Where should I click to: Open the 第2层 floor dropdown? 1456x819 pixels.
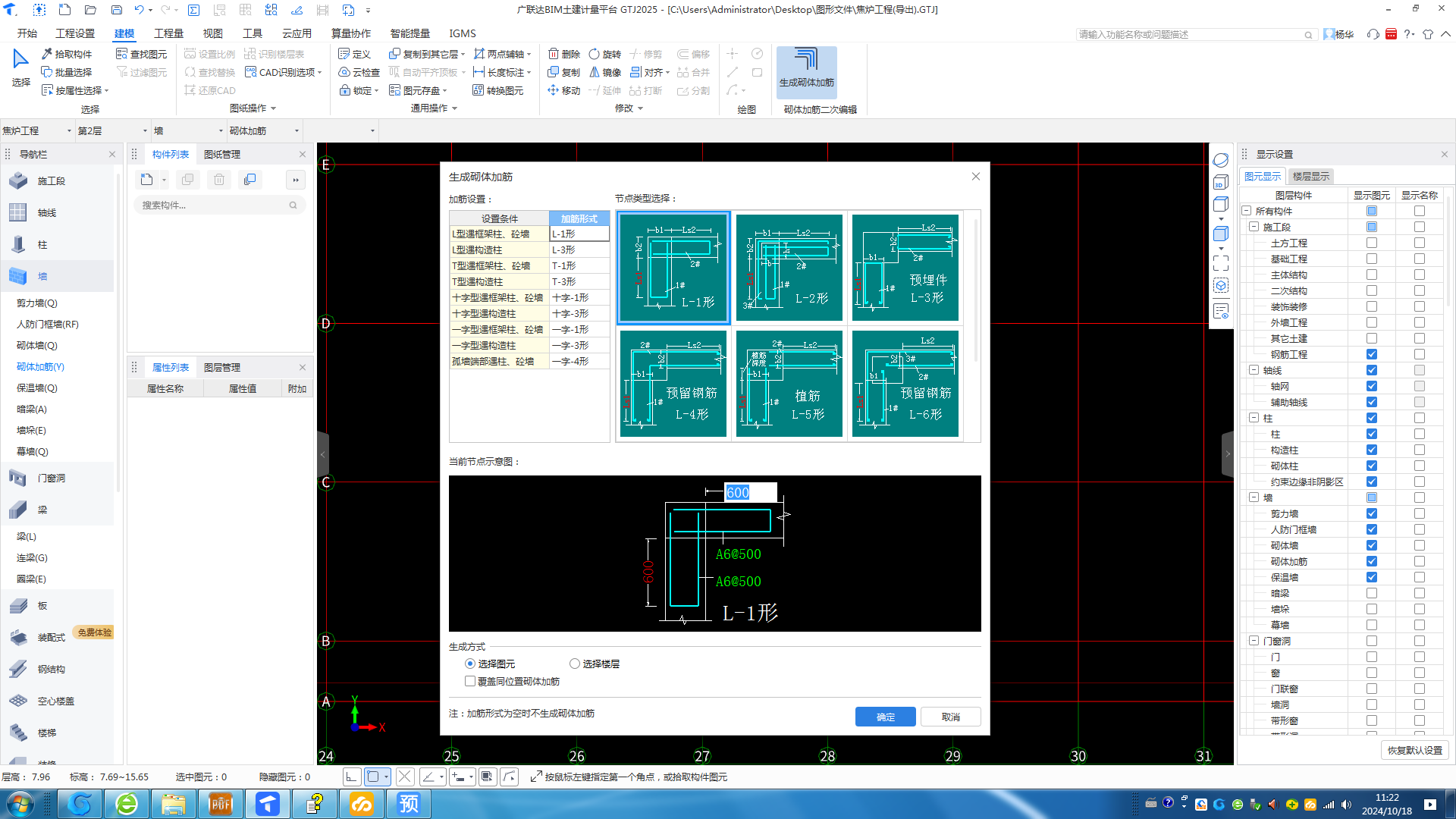pyautogui.click(x=145, y=130)
